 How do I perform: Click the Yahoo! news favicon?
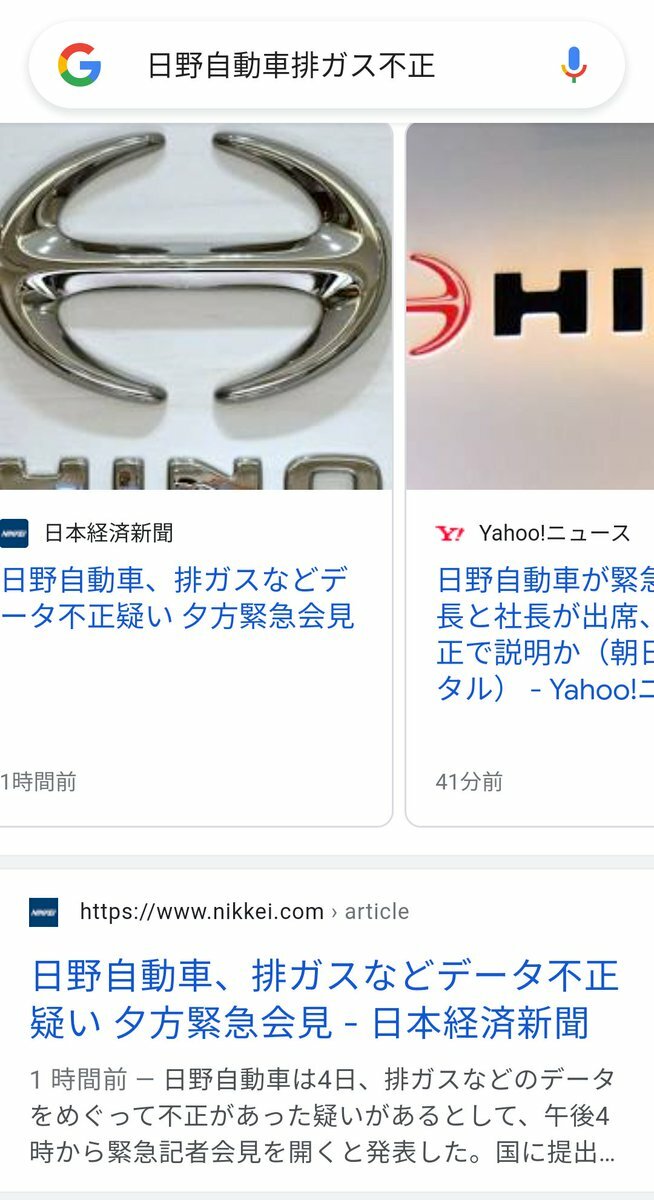tap(450, 533)
